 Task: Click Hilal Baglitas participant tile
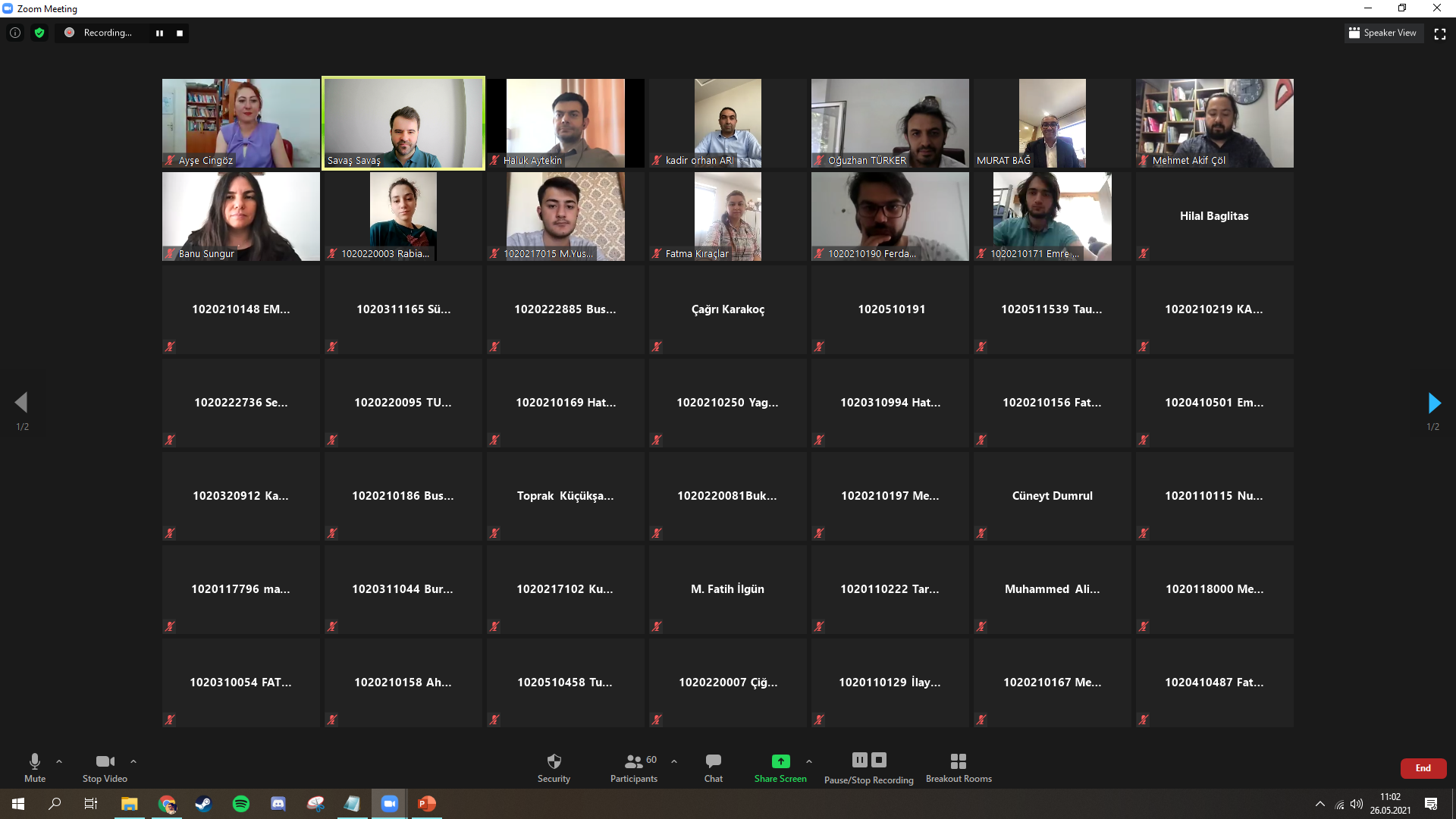click(x=1215, y=216)
